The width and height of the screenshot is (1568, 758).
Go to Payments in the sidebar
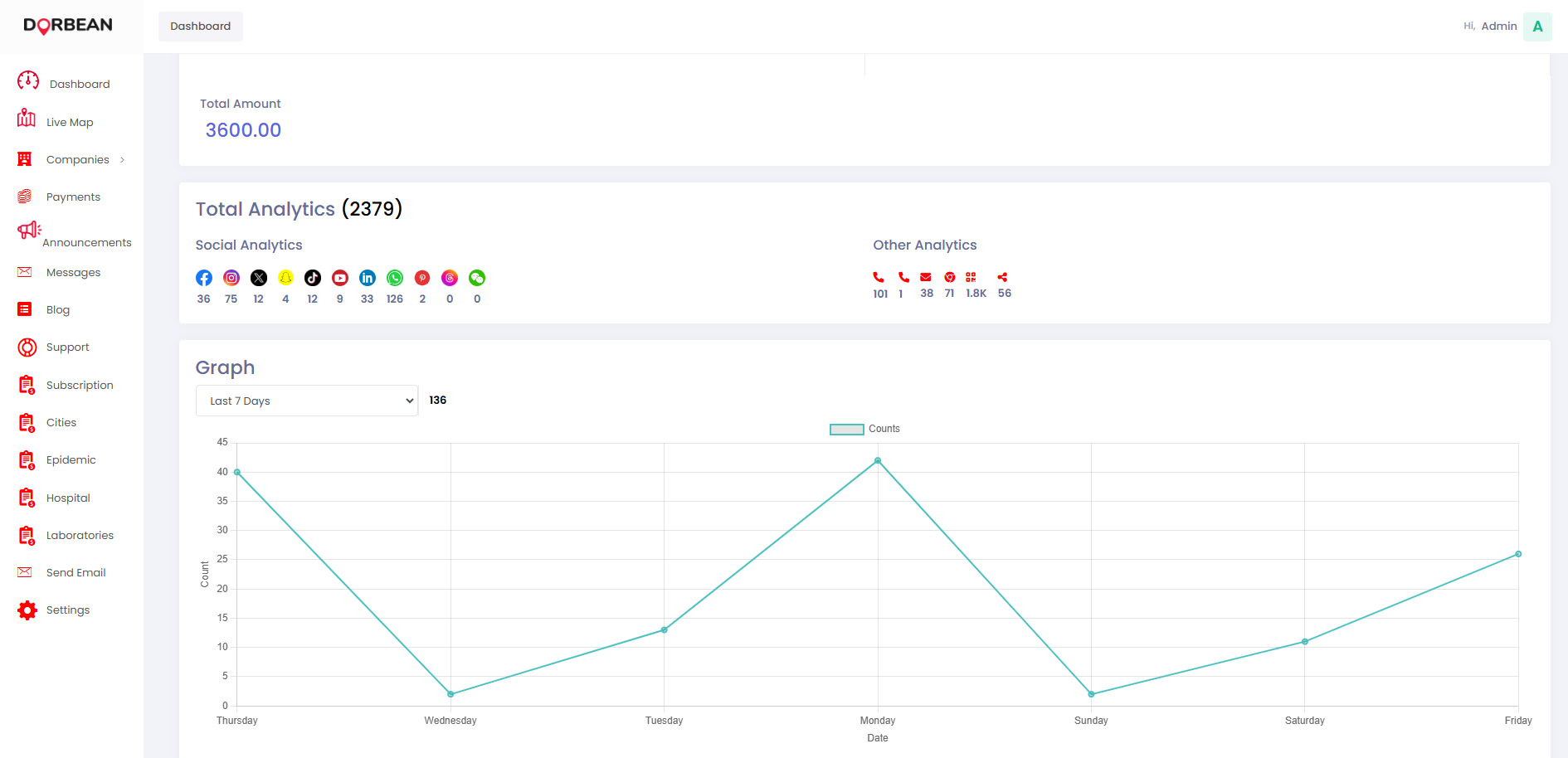[73, 197]
